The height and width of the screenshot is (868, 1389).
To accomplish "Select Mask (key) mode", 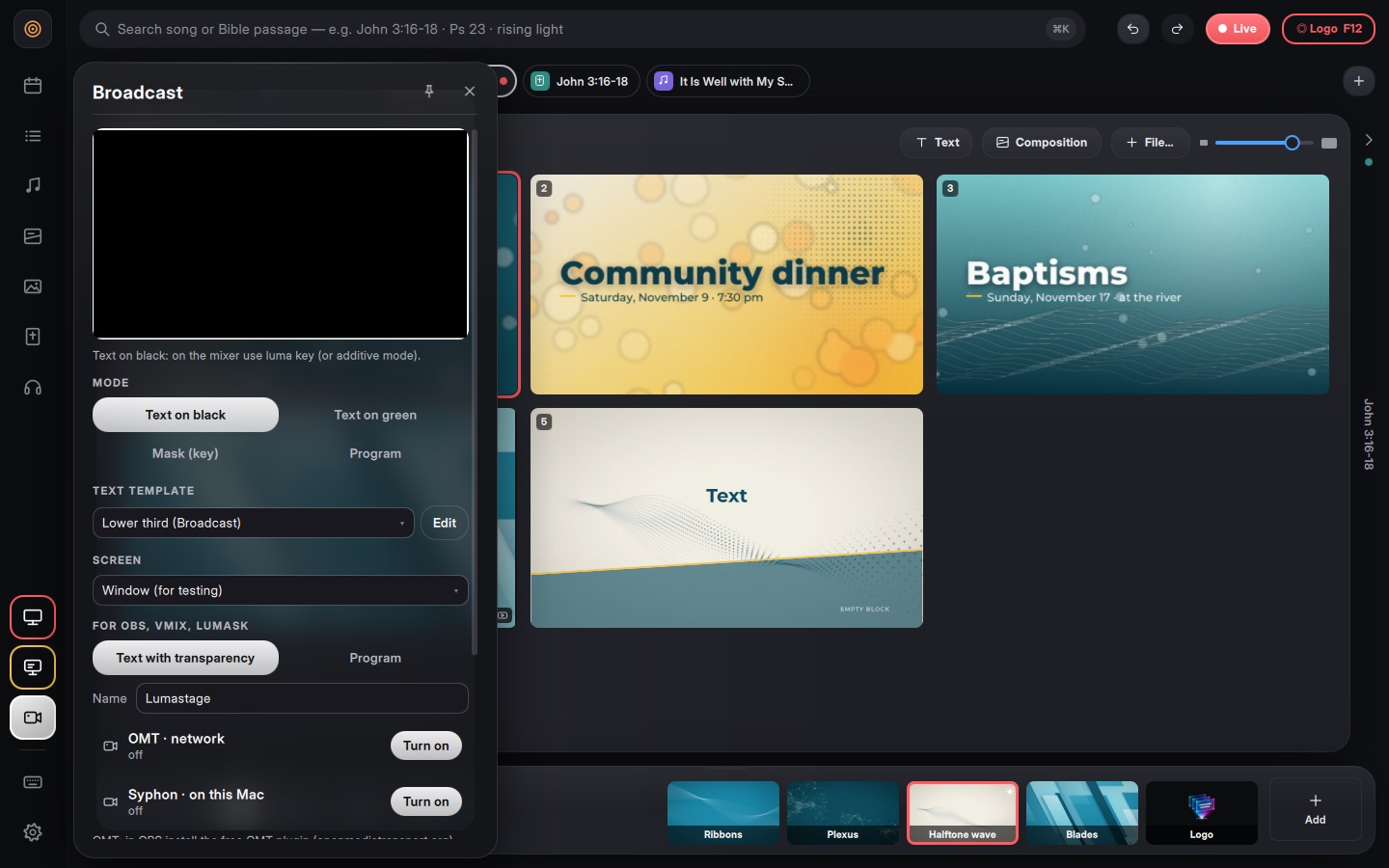I will pos(185,453).
